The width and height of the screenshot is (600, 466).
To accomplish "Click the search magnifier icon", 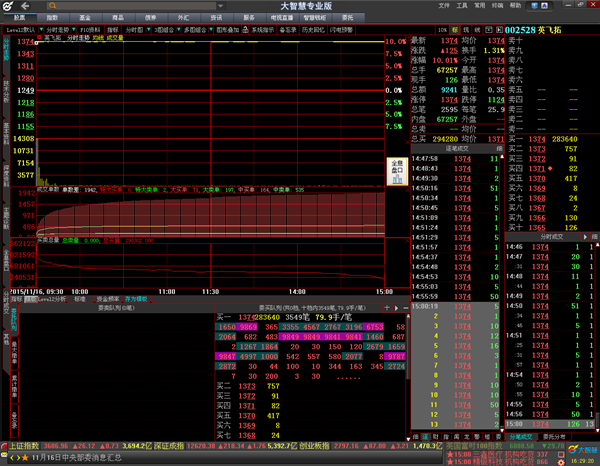I will pos(52,6).
